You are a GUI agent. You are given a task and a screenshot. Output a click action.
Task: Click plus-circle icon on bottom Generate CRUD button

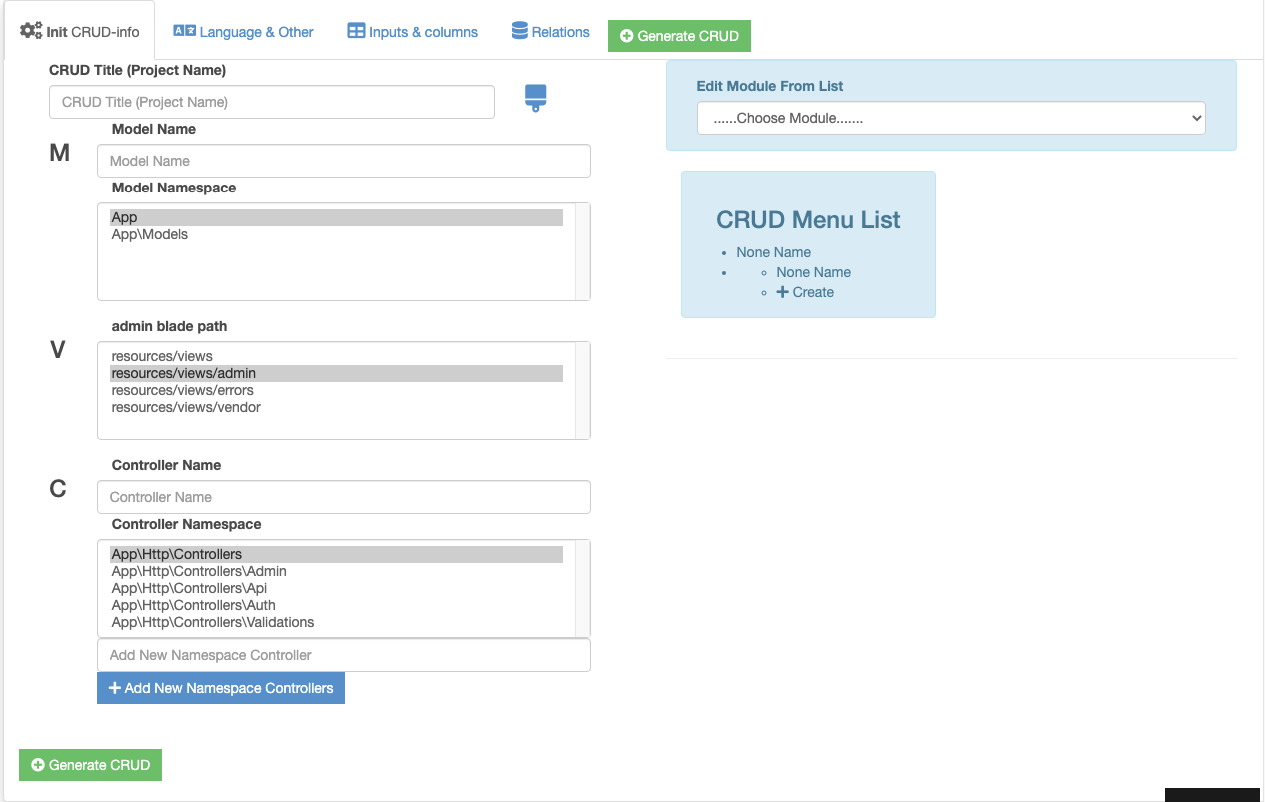coord(38,765)
